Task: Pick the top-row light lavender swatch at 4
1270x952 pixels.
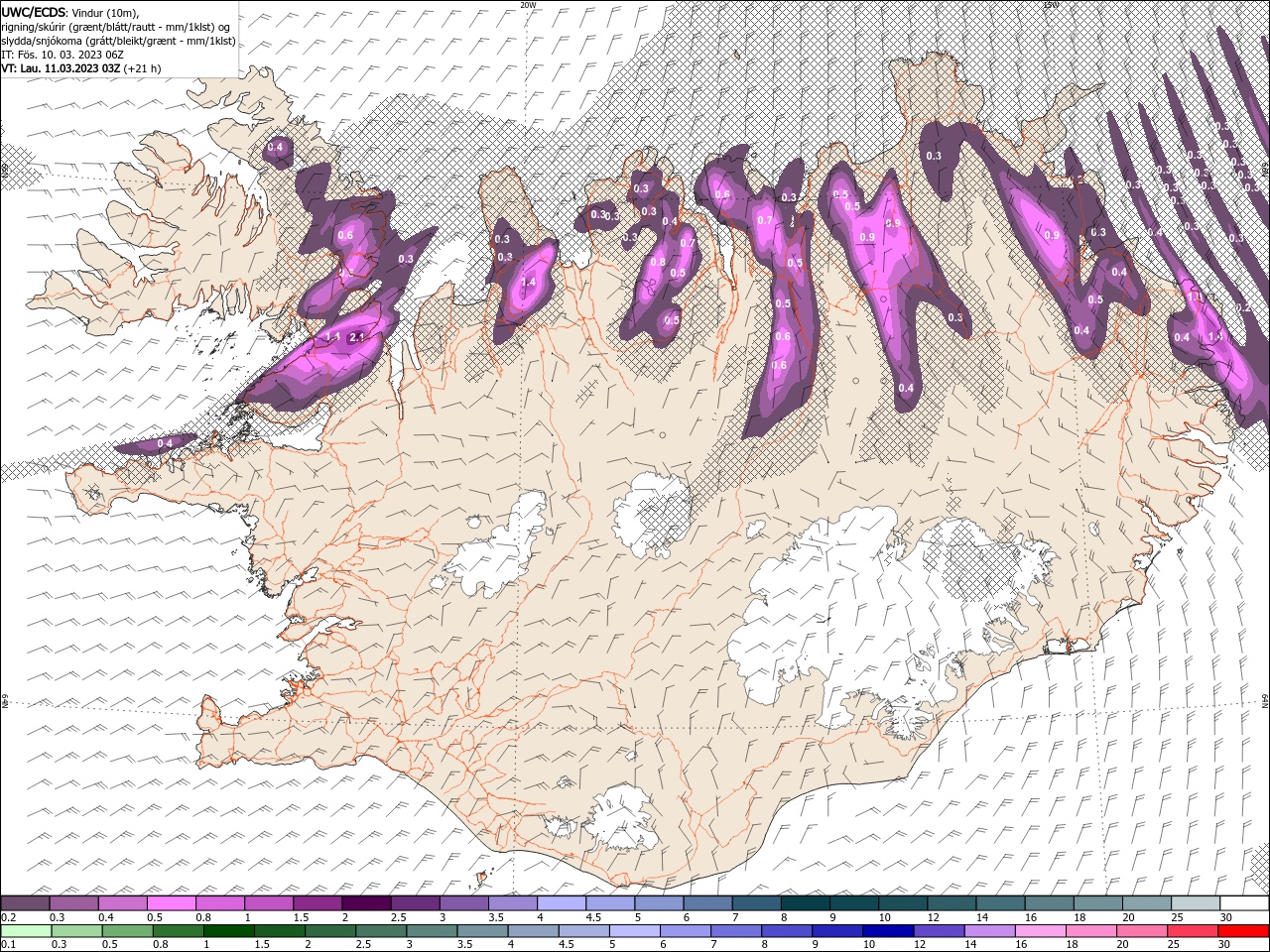Action: click(561, 903)
